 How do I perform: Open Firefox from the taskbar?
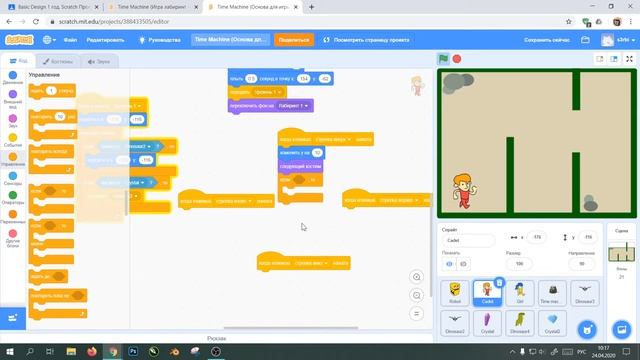tap(92, 351)
